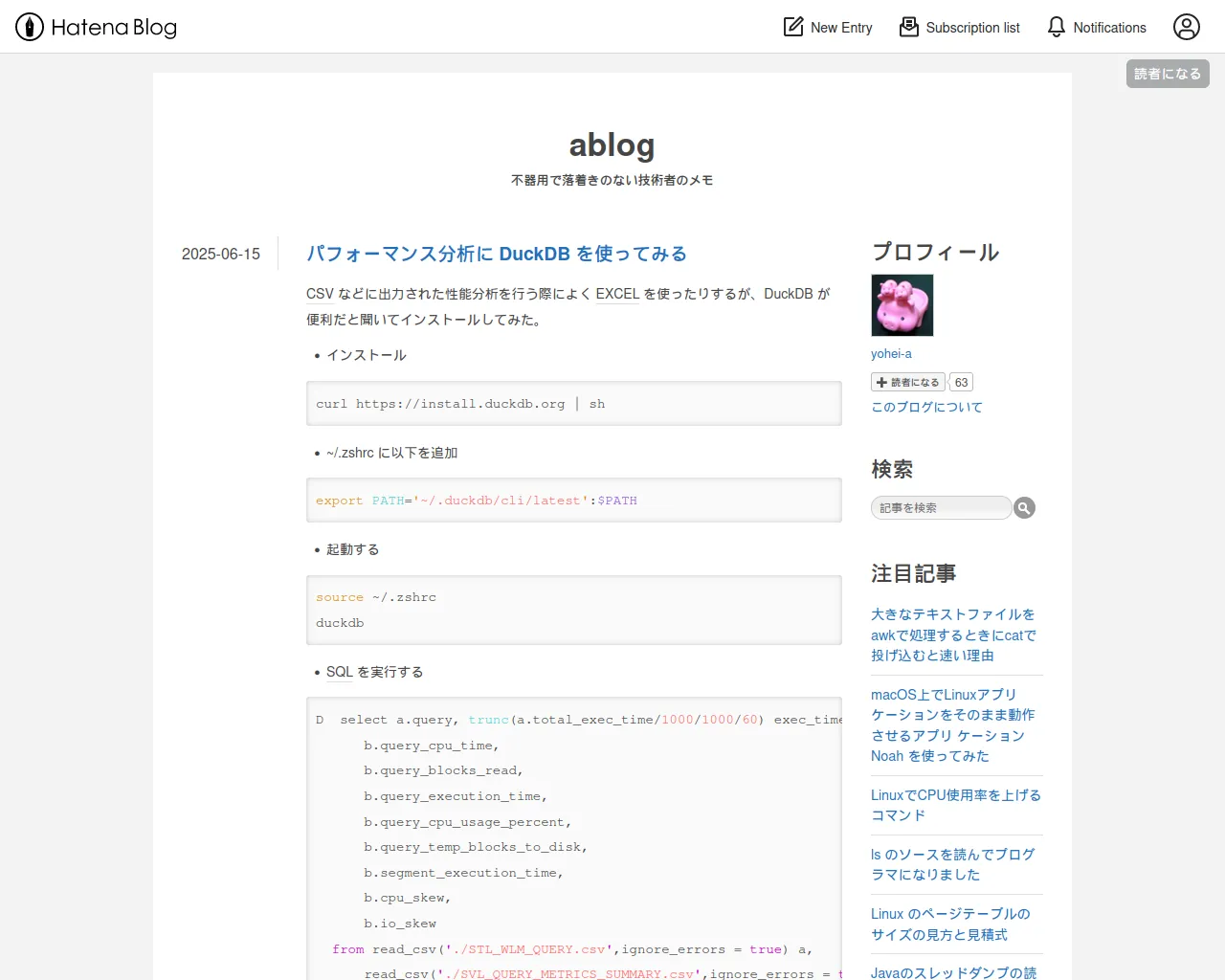
Task: Open the Hatena Blog home text logo
Action: 114,28
